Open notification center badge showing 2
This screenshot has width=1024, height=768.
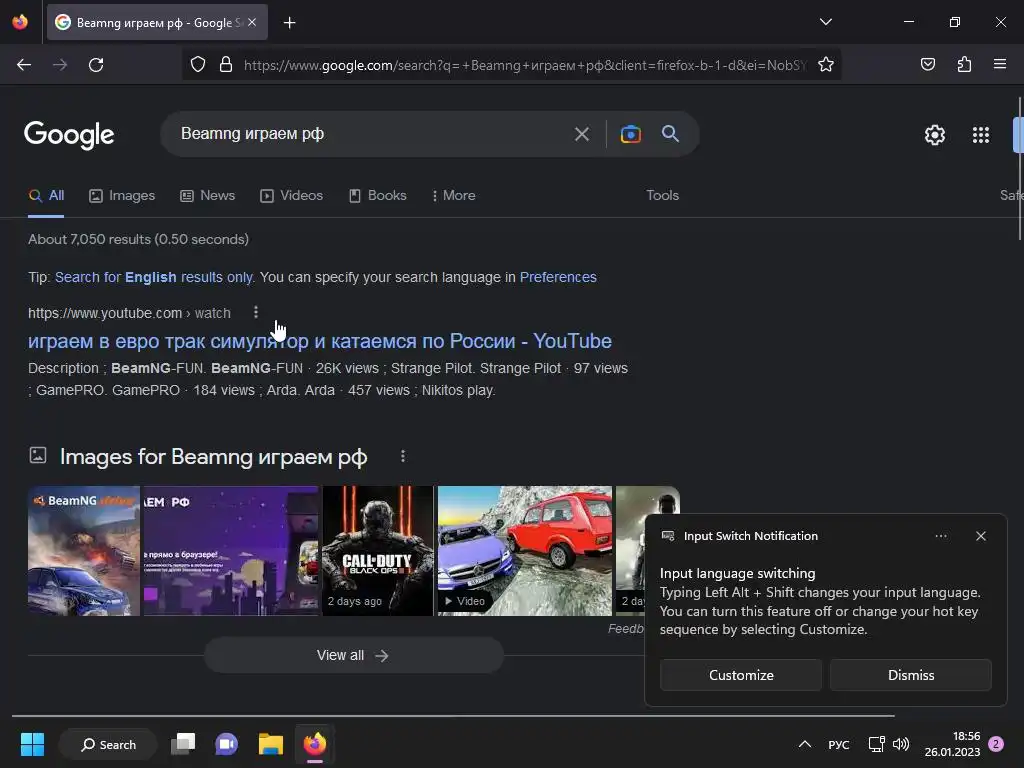(x=996, y=744)
